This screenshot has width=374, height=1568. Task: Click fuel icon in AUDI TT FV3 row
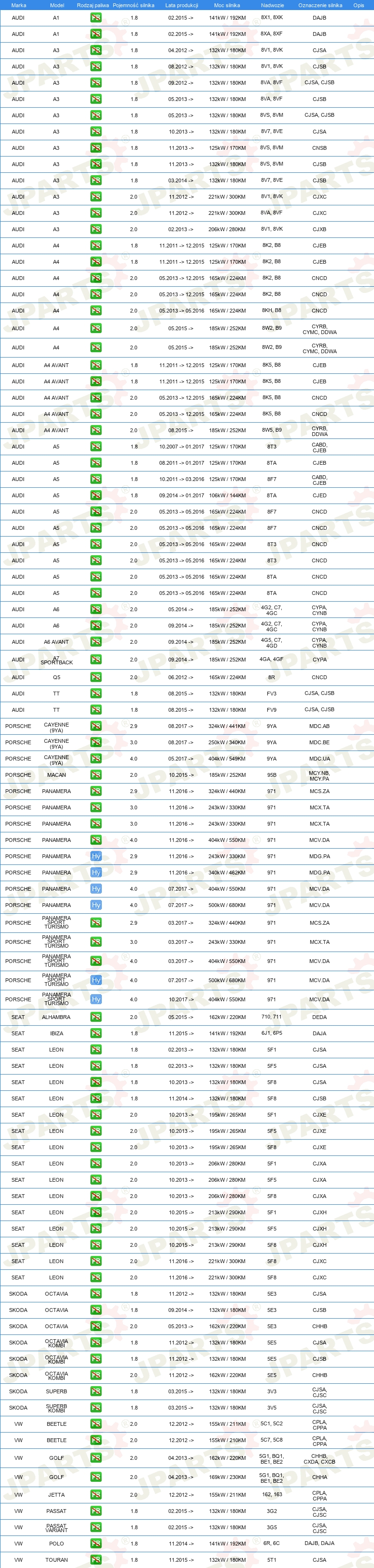coord(96,694)
